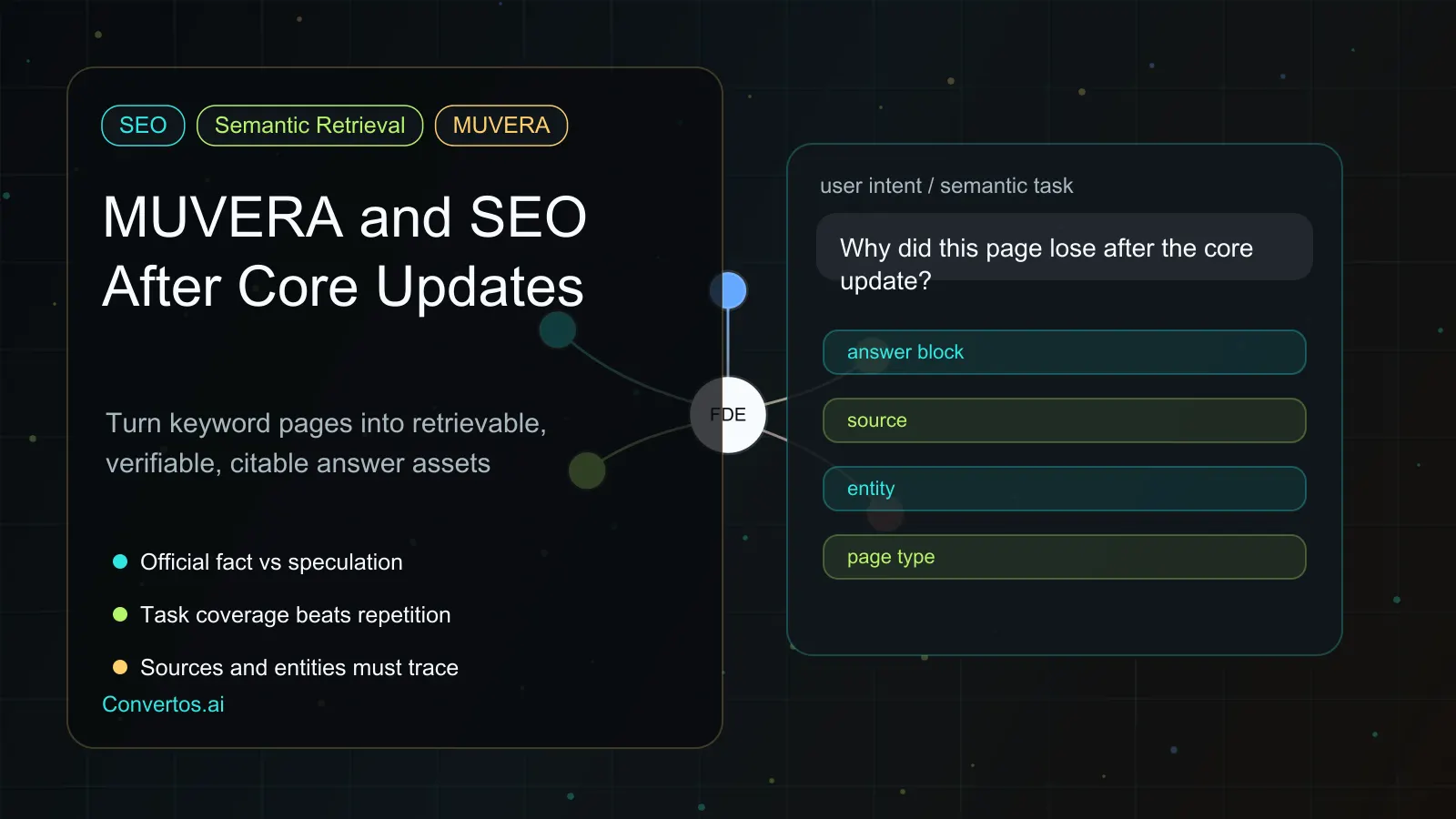Click the Semantic Retrieval tag pill
This screenshot has height=819, width=1456.
click(309, 126)
